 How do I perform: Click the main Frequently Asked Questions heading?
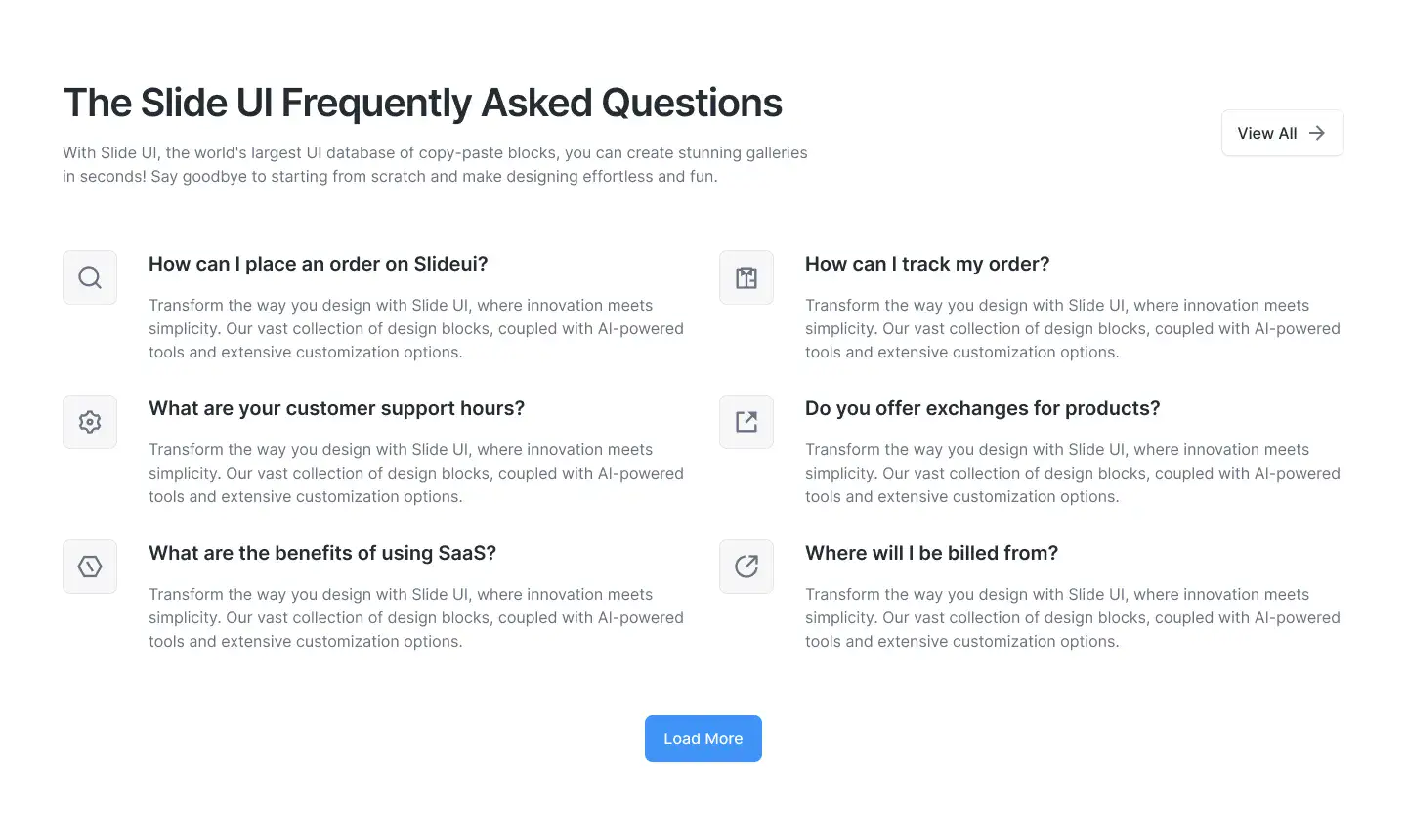coord(422,103)
